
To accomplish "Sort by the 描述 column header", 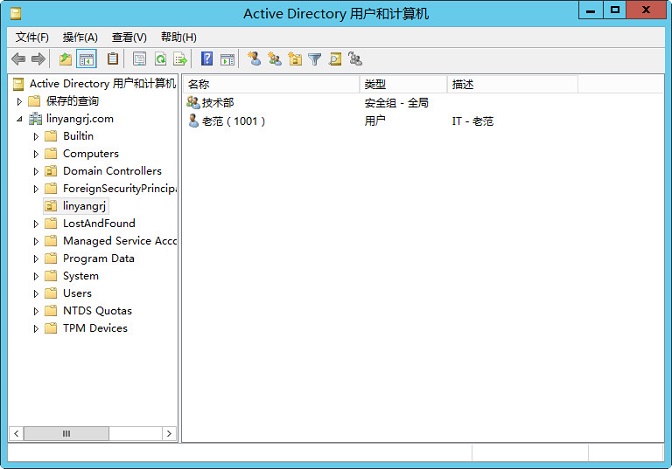I will click(x=513, y=84).
